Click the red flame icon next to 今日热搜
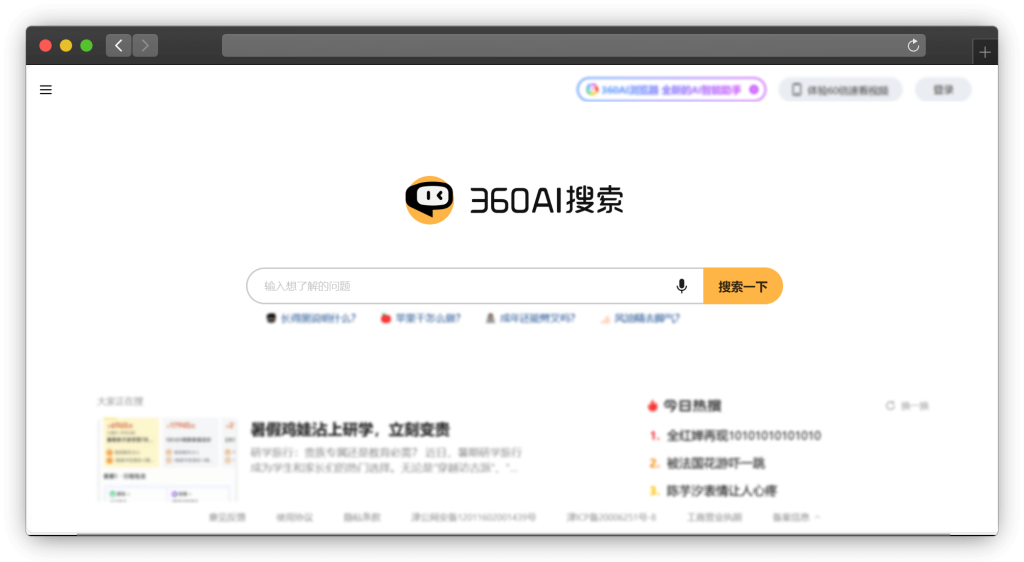The image size is (1024, 562). (x=652, y=406)
